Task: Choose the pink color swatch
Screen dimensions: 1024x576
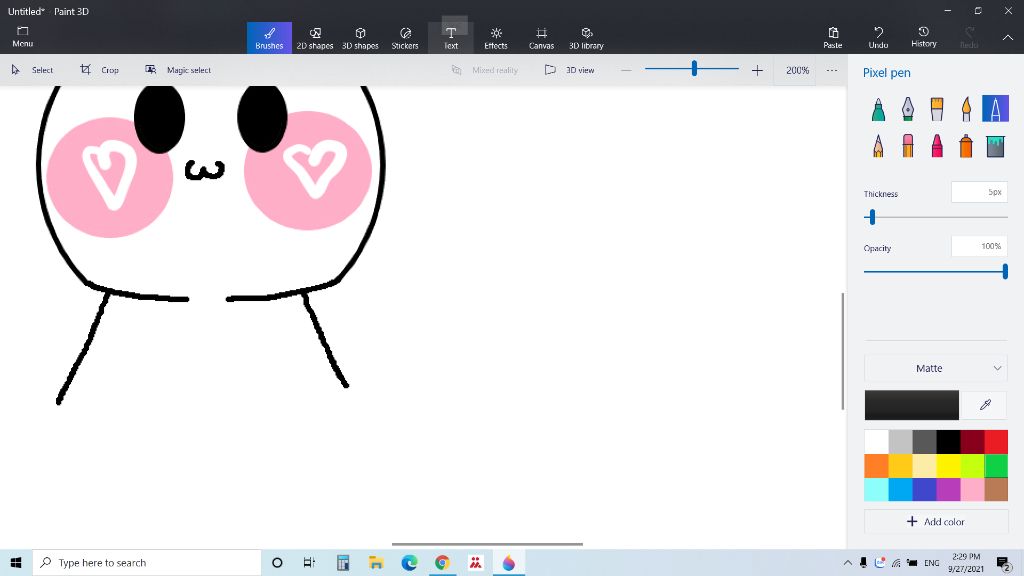Action: click(972, 489)
